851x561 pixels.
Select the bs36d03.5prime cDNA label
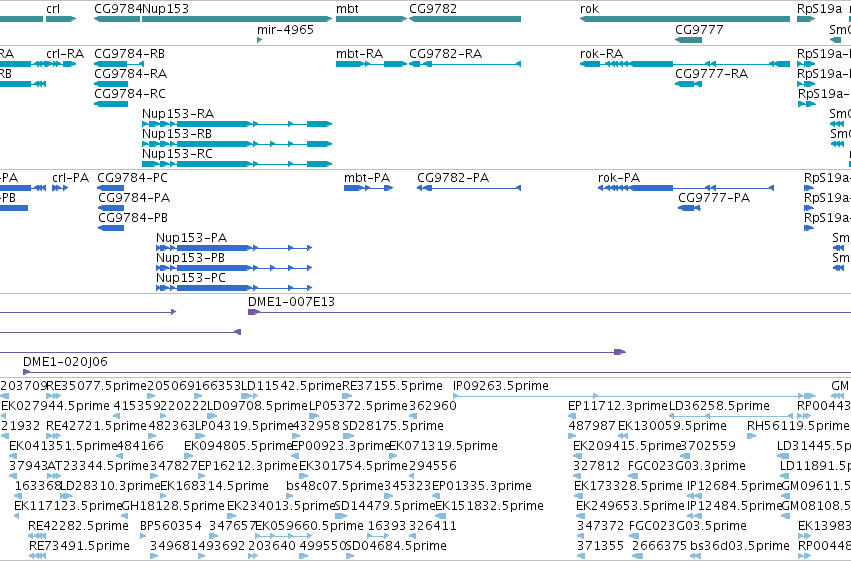740,546
